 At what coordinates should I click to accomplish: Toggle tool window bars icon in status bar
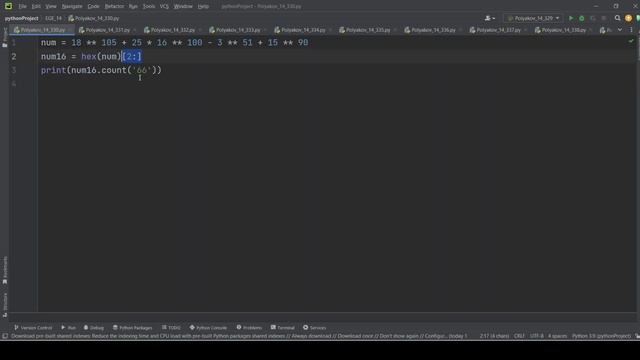(x=5, y=336)
